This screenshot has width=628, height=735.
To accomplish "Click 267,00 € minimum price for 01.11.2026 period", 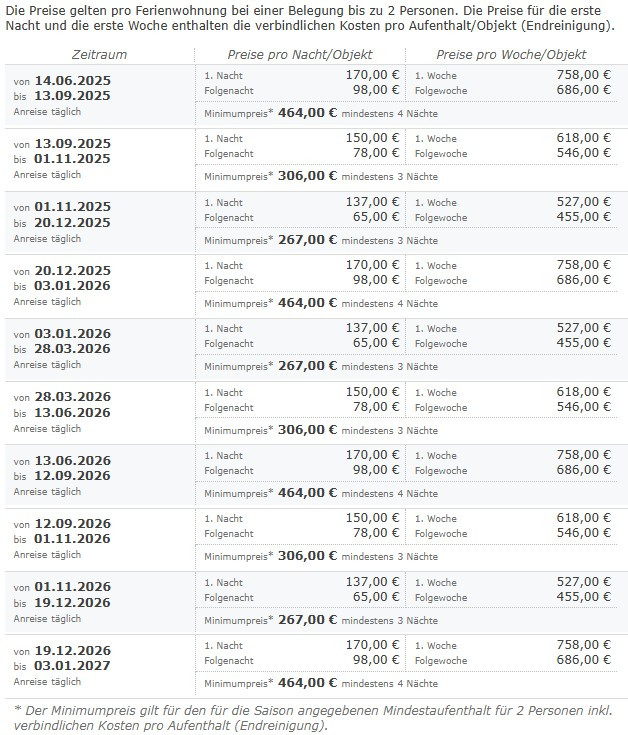I will click(307, 619).
